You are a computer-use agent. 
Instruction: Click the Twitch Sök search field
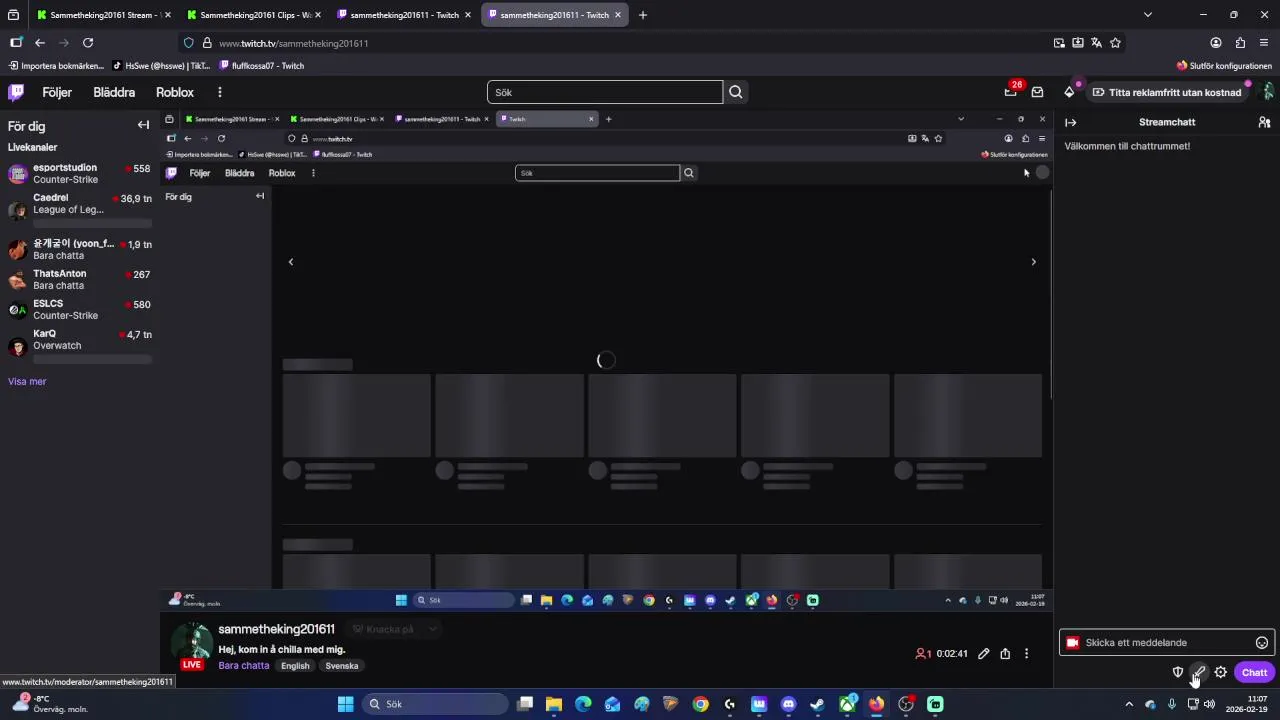point(605,92)
